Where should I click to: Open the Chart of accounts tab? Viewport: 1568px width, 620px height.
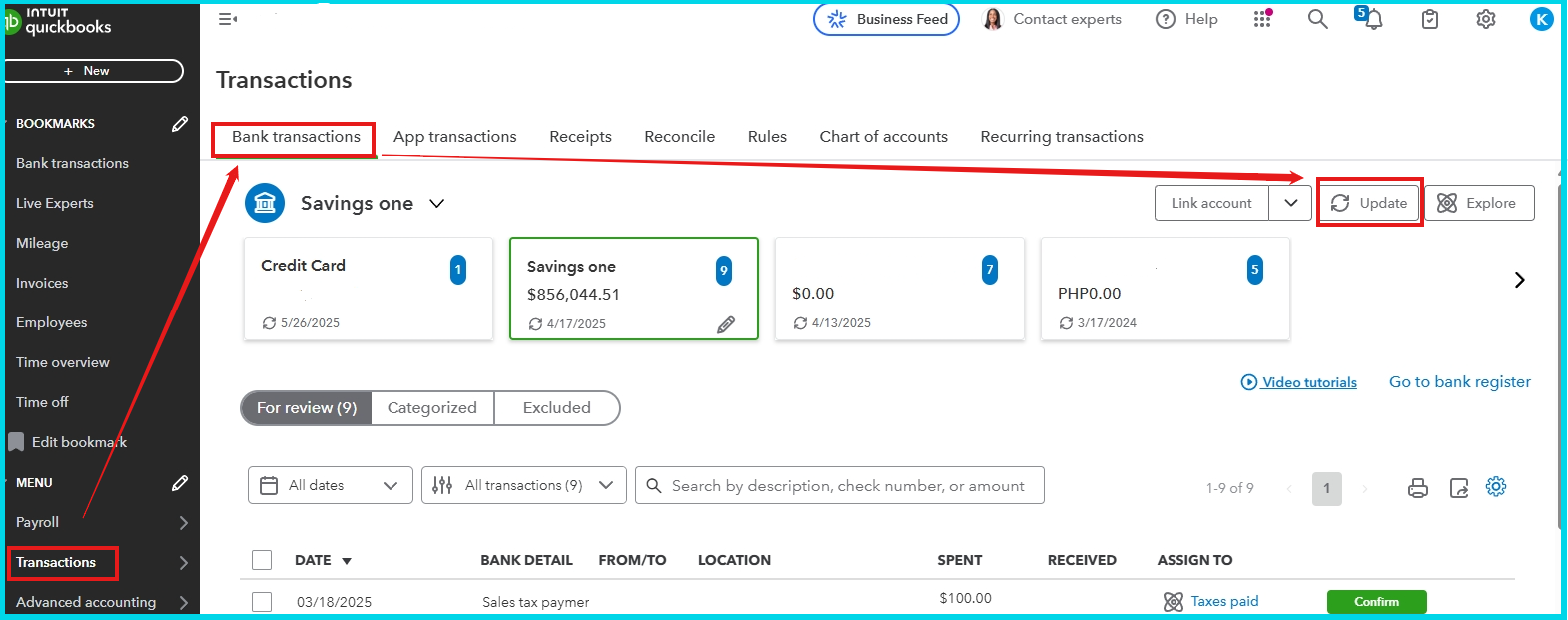click(x=883, y=137)
